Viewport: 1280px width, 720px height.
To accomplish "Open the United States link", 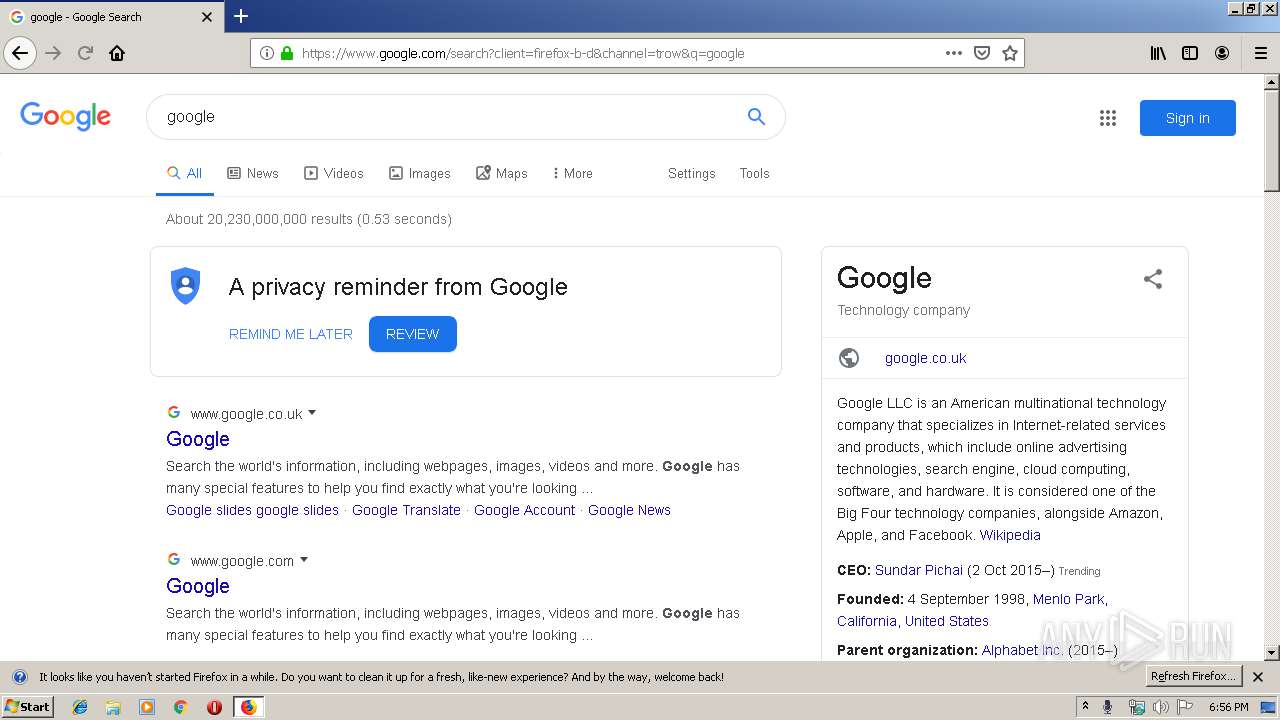I will (x=947, y=621).
